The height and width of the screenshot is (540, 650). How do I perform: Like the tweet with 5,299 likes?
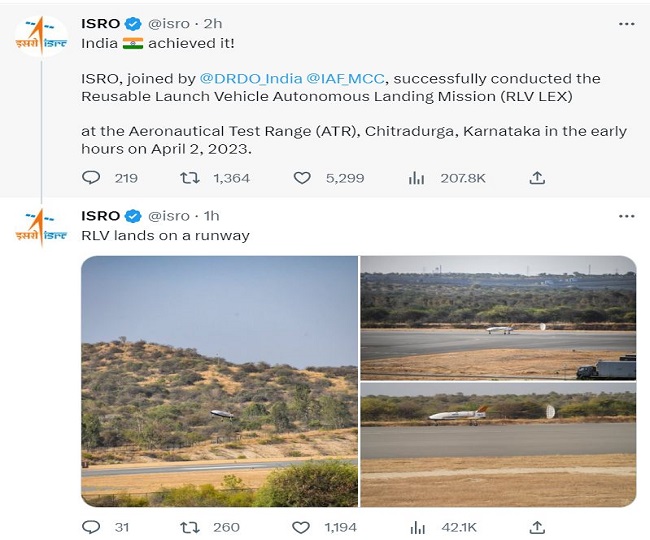click(302, 178)
